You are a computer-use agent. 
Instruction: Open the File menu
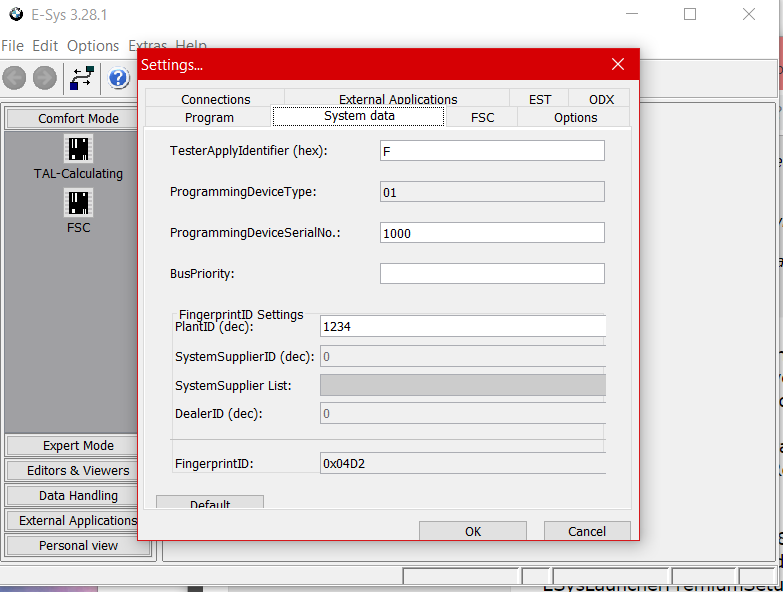pos(12,46)
